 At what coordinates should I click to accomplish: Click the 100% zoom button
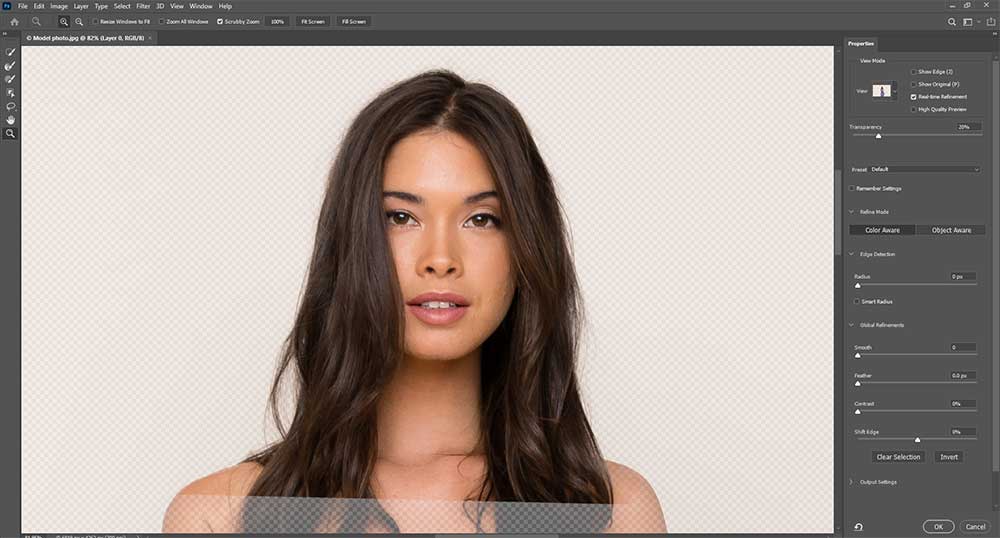[277, 22]
